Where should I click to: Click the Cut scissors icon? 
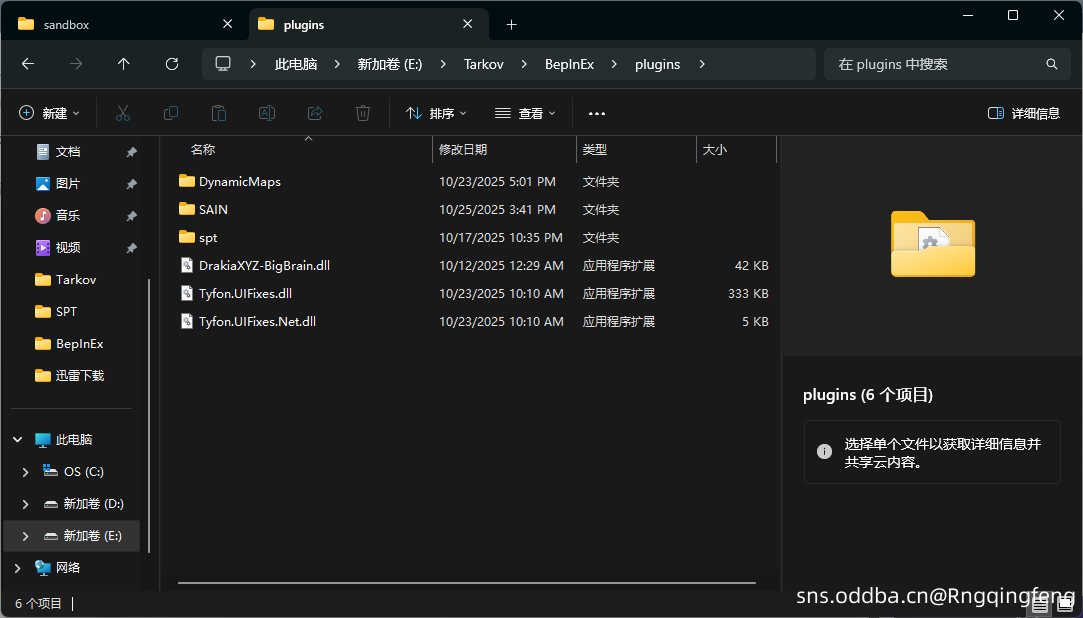click(x=123, y=113)
